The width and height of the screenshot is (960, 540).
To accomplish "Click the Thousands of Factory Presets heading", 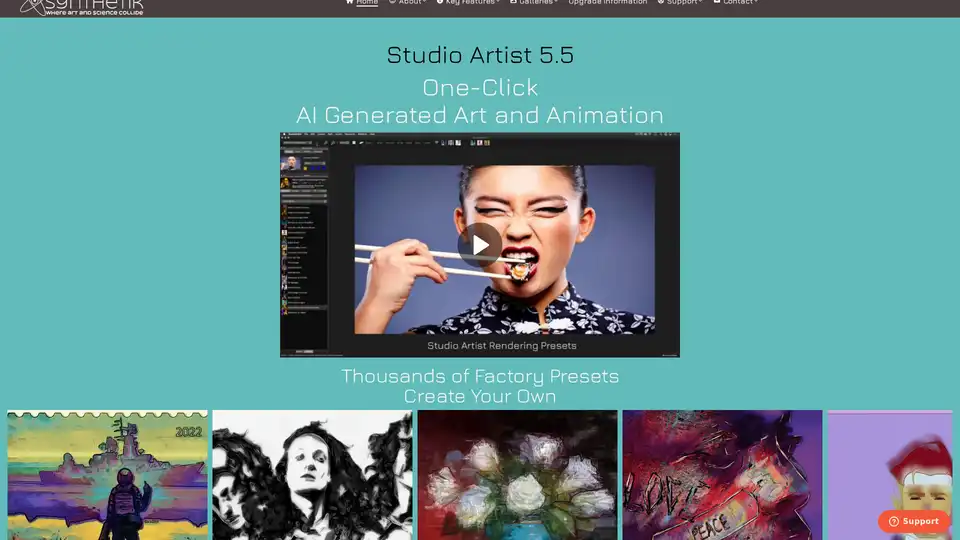I will click(480, 377).
